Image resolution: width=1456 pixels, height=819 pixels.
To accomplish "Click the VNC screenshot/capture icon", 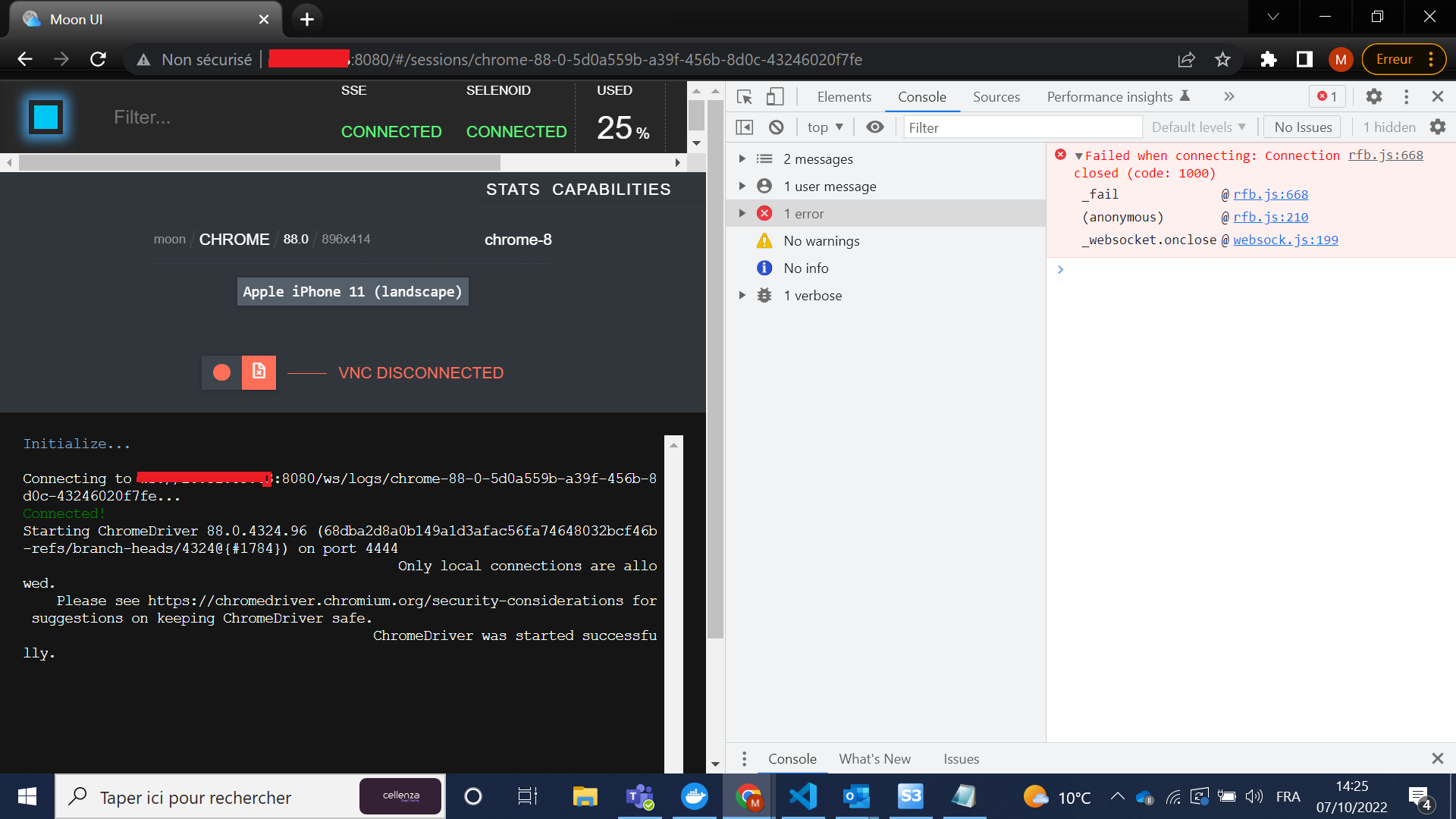I will [258, 372].
